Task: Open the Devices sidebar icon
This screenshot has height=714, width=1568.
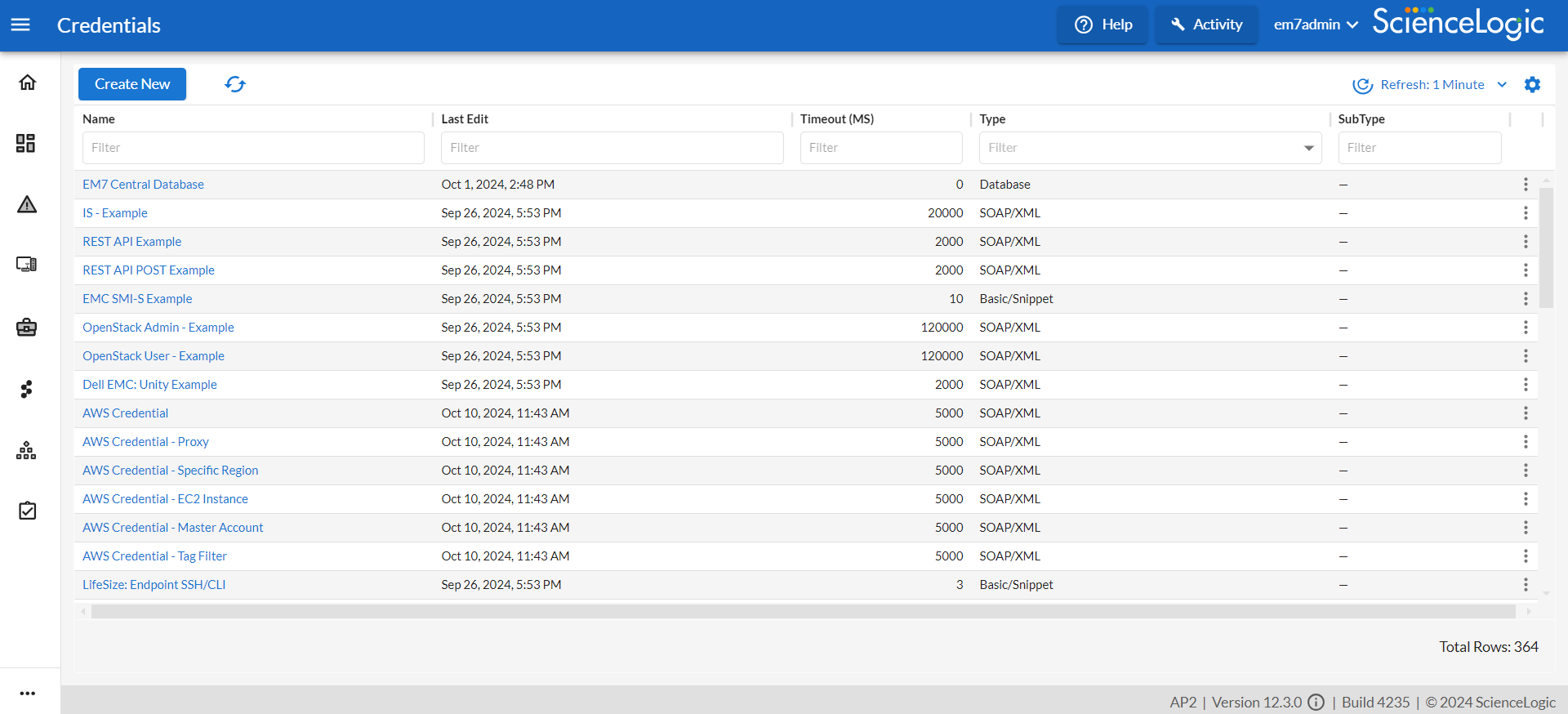Action: [26, 265]
